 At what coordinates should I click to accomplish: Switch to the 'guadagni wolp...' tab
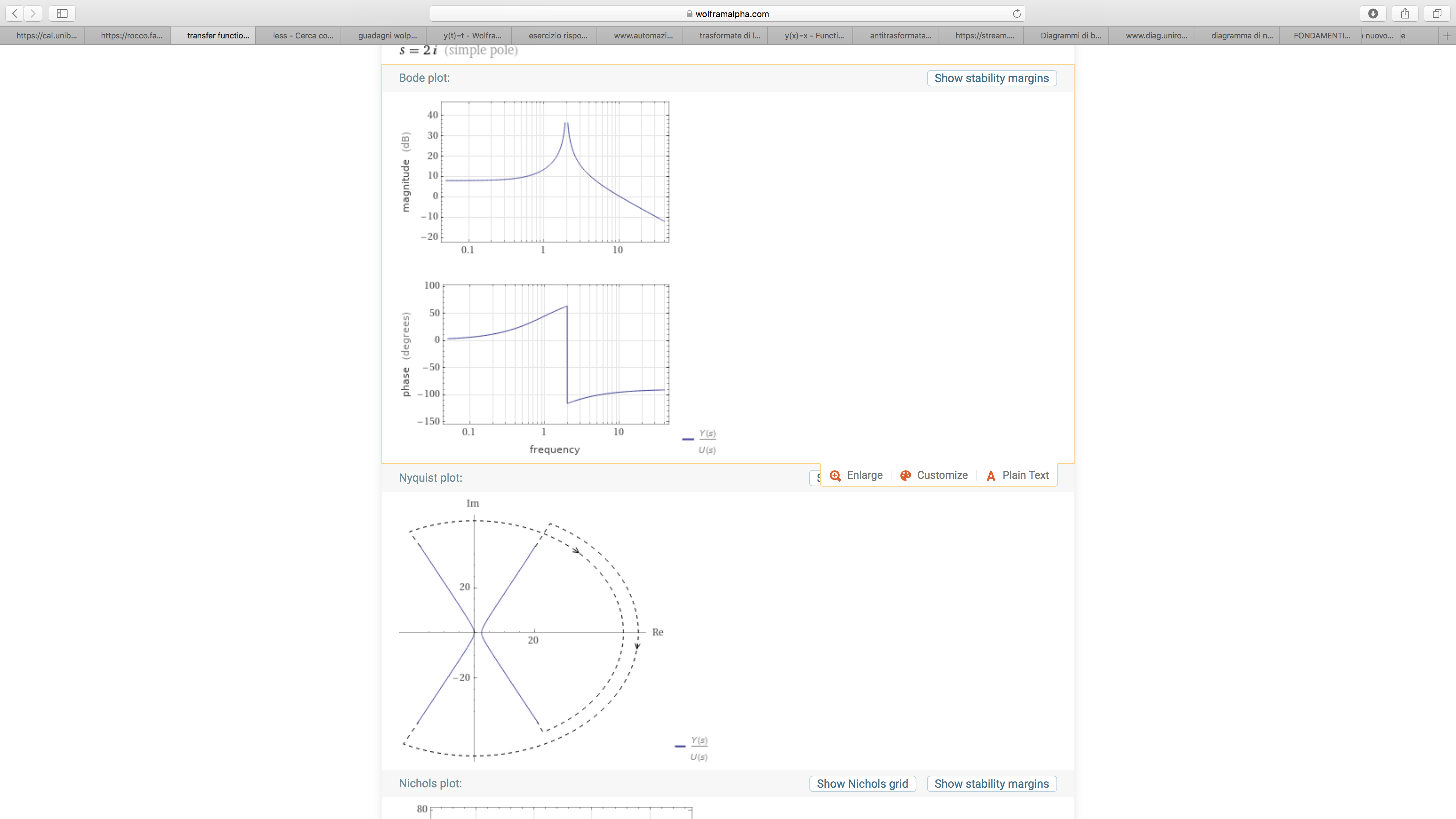pos(387,36)
